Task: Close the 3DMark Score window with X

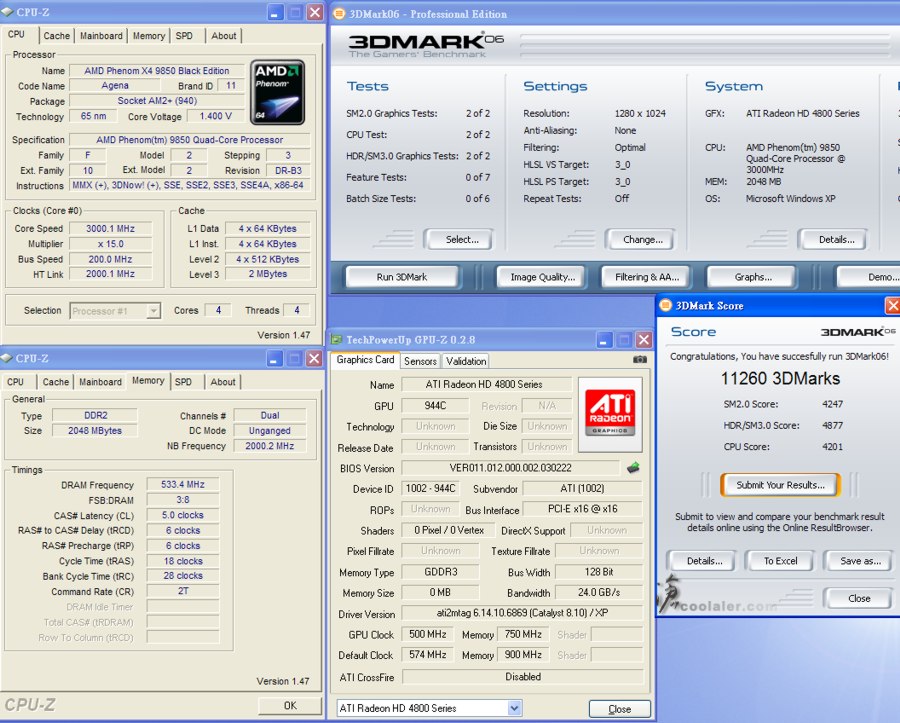Action: pyautogui.click(x=893, y=305)
